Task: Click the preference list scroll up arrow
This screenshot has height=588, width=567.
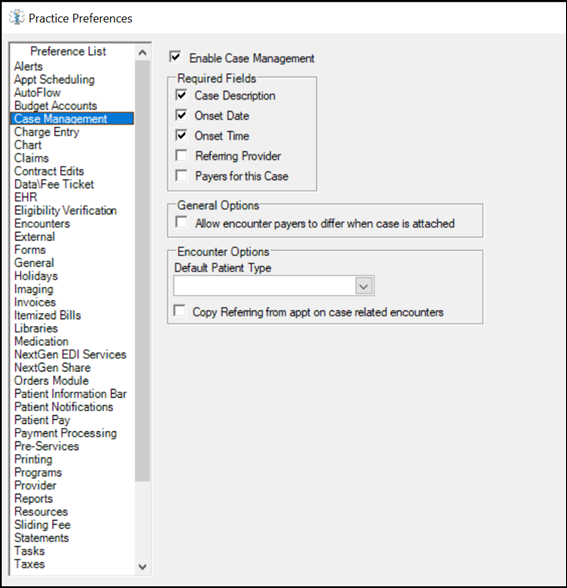Action: (x=142, y=52)
